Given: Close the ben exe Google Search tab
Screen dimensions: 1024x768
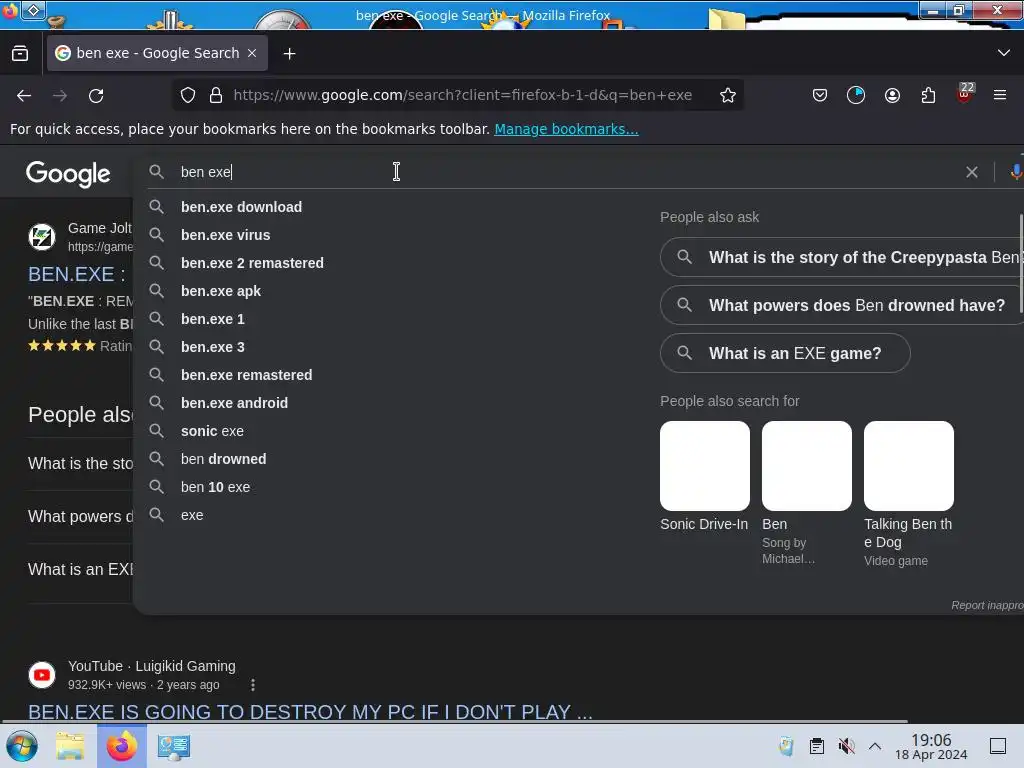Looking at the screenshot, I should tap(252, 54).
